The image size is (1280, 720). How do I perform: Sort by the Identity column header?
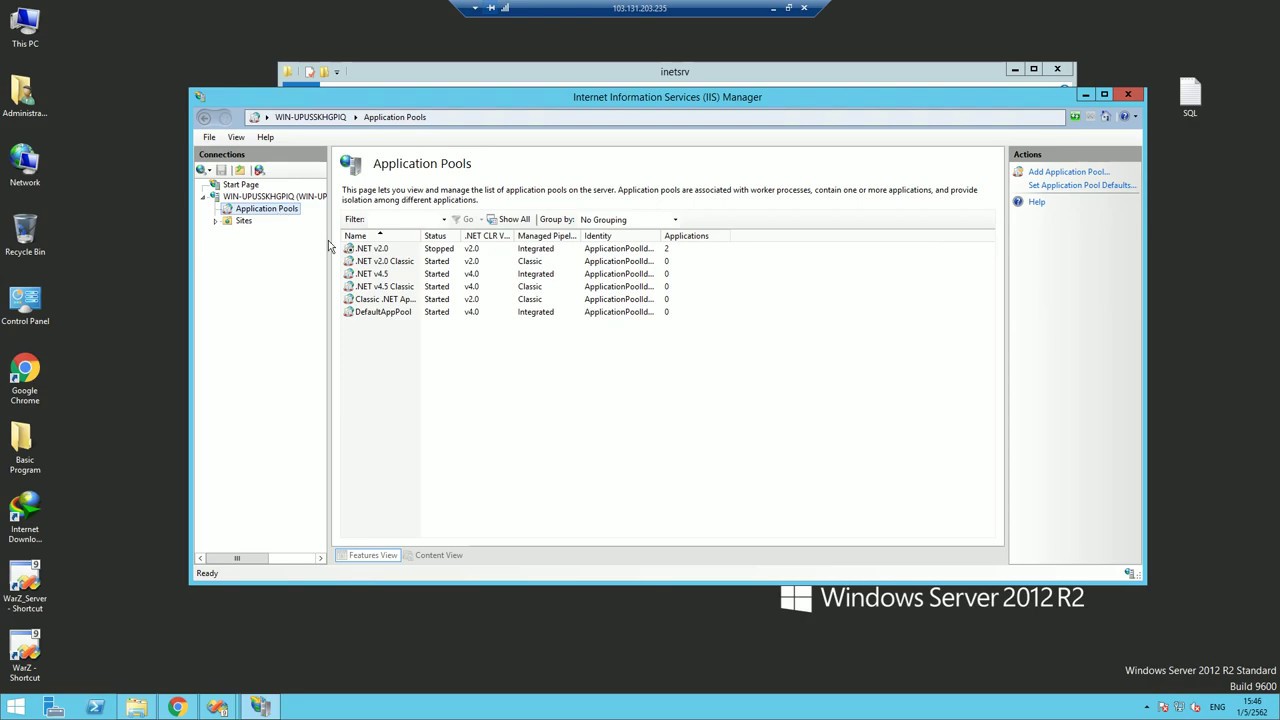point(621,236)
